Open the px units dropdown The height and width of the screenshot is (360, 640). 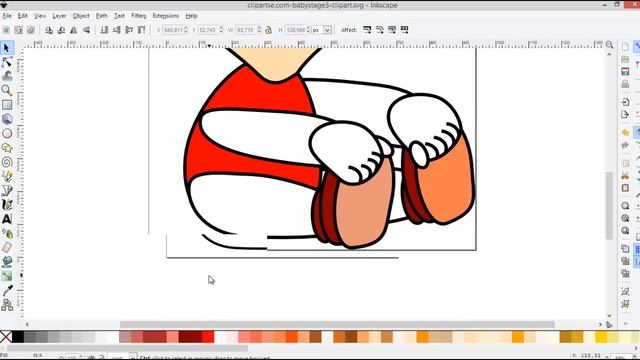[327, 30]
